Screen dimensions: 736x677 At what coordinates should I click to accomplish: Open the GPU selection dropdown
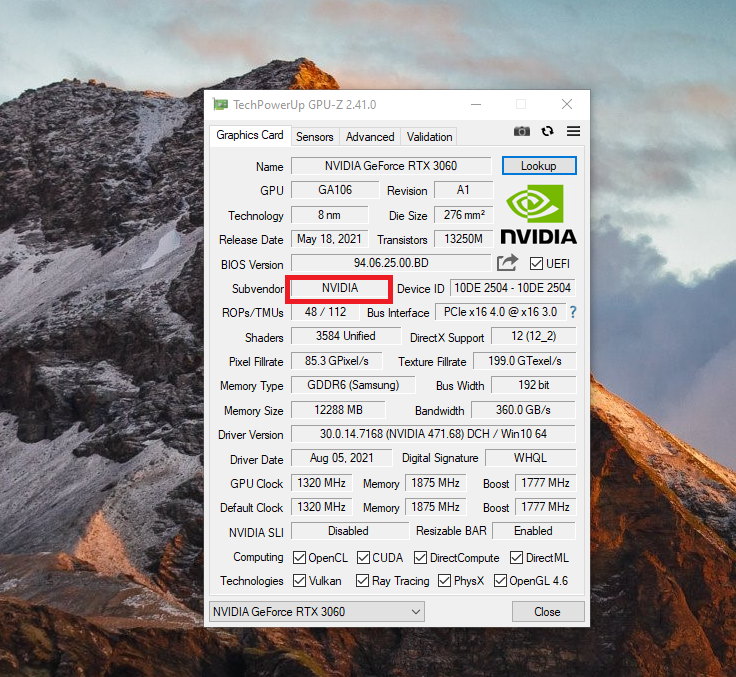[317, 612]
